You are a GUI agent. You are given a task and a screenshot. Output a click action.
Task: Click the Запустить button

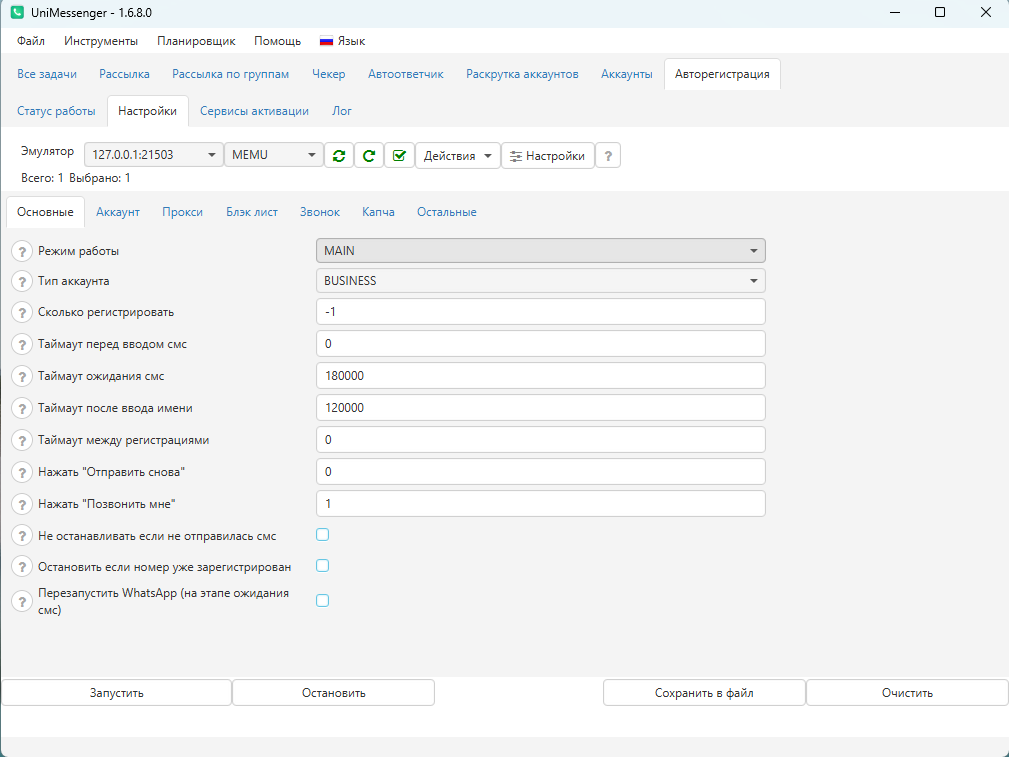[116, 693]
